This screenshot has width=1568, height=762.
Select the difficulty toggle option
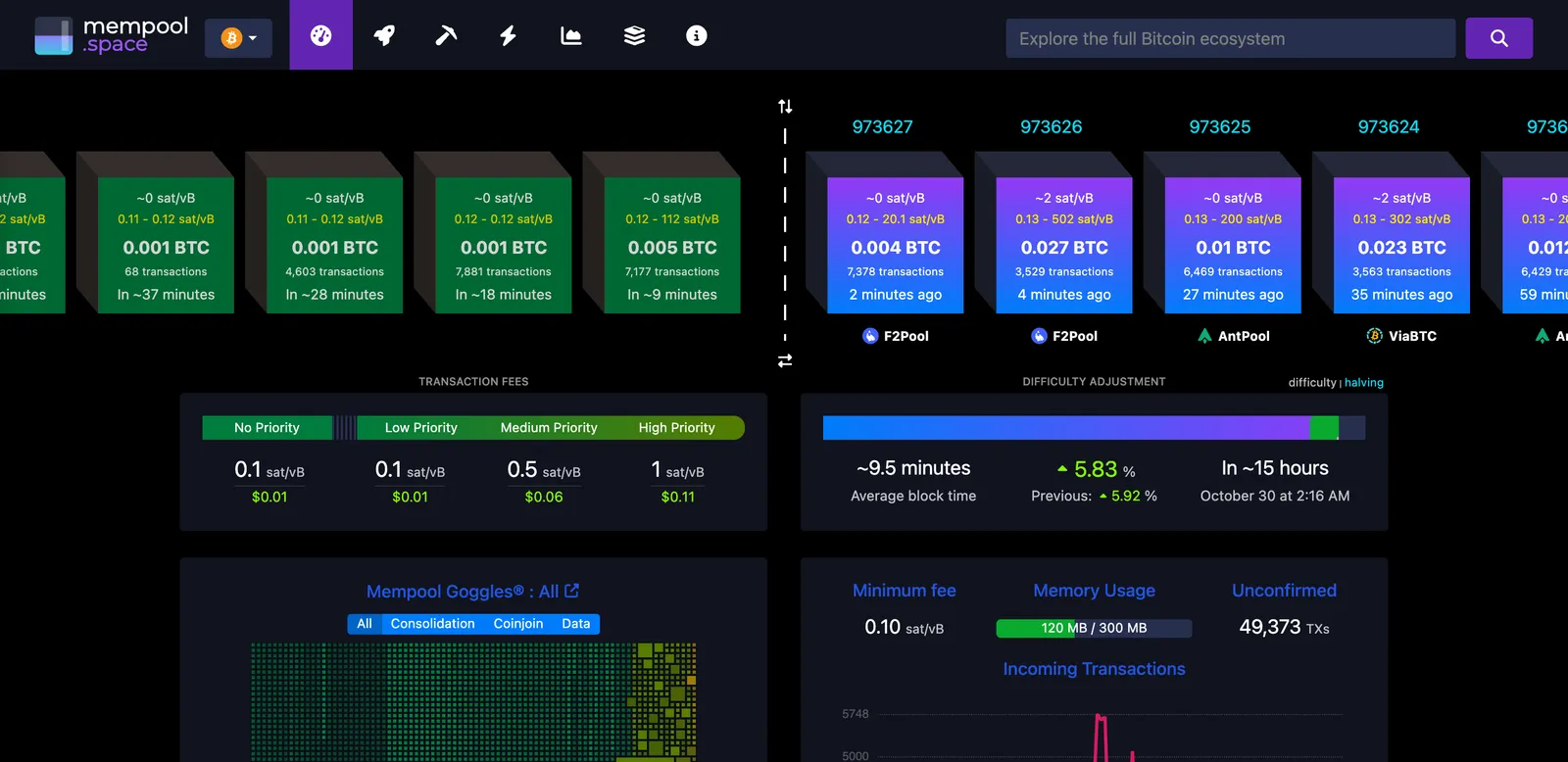[x=1311, y=383]
